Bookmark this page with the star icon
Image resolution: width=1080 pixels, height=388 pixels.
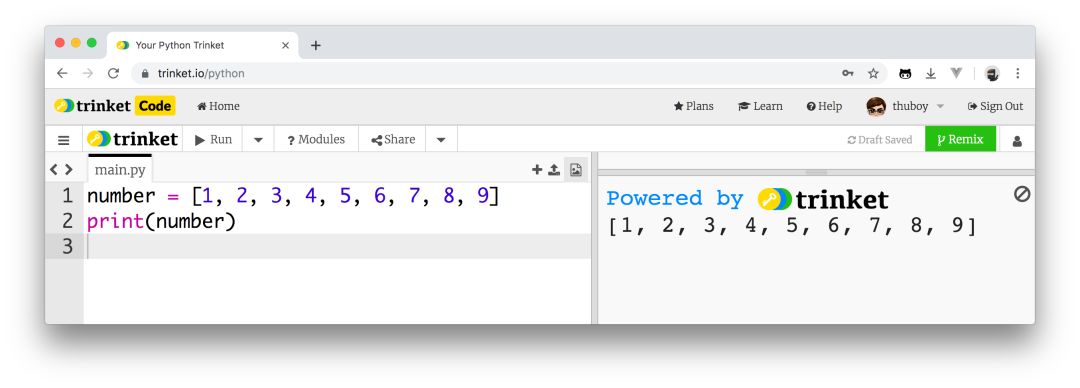click(x=873, y=73)
